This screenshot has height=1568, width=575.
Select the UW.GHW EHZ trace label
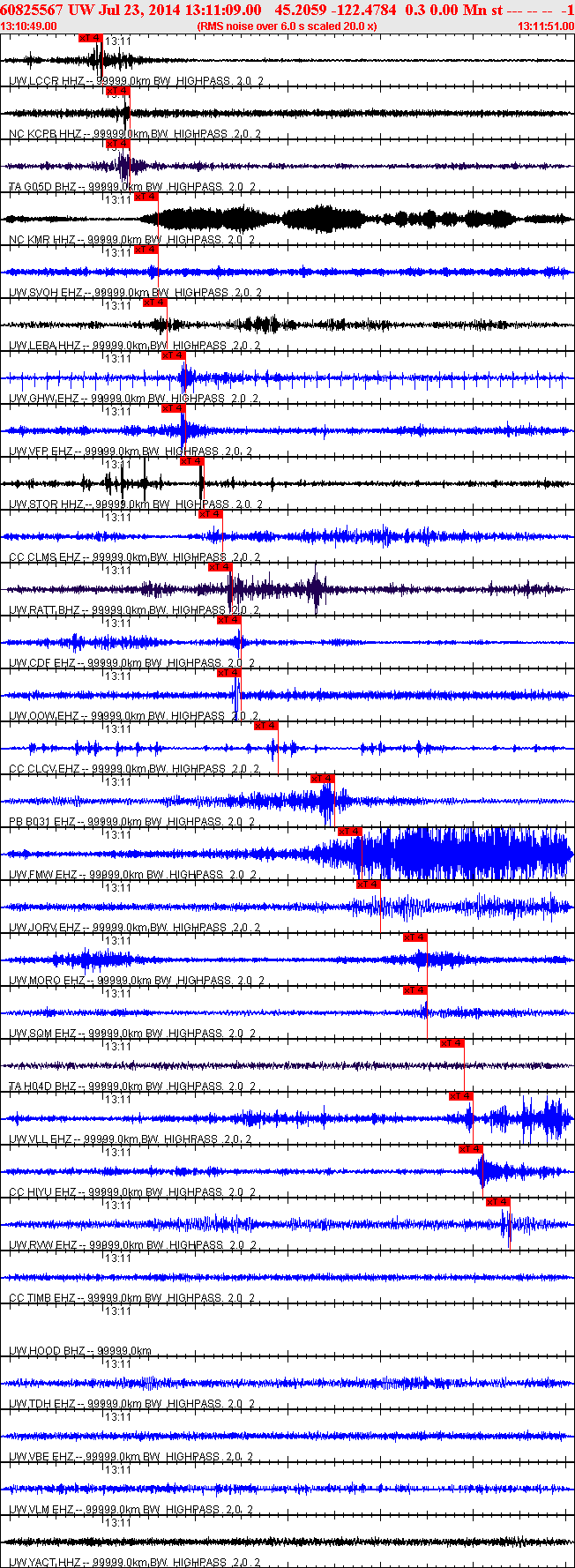[x=133, y=399]
